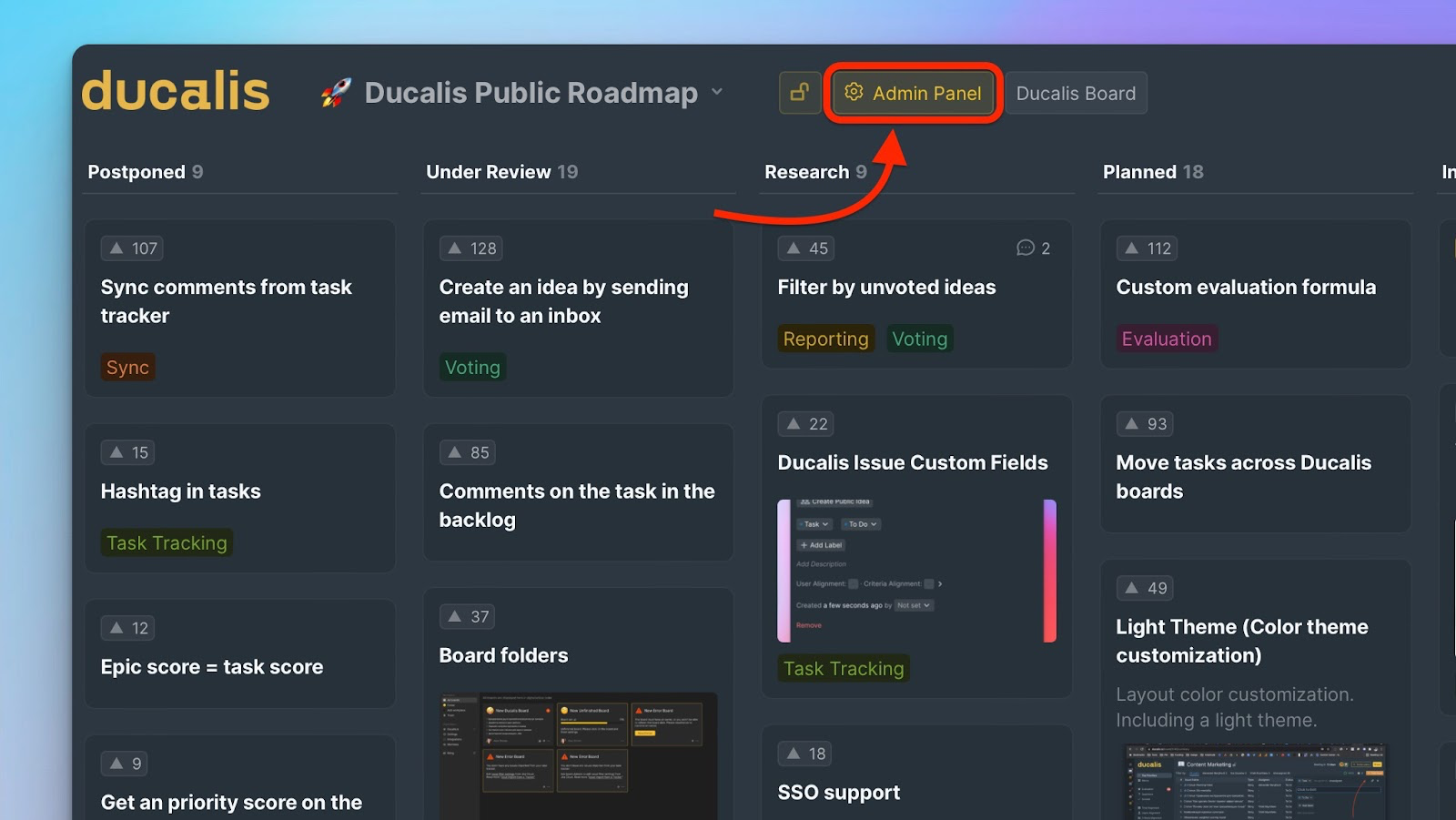Upvote 'Epic score = task score' (12)
The height and width of the screenshot is (820, 1456).
coord(128,628)
